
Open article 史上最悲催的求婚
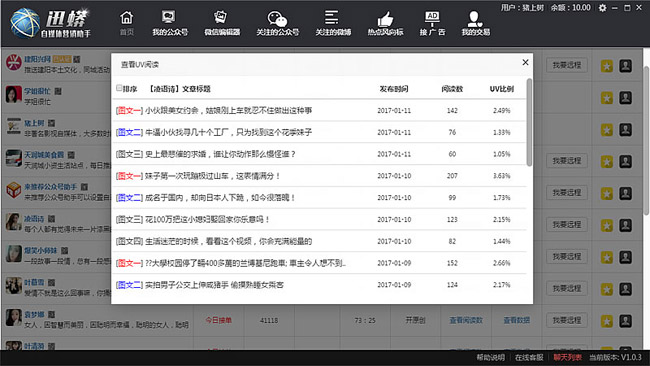pos(220,154)
